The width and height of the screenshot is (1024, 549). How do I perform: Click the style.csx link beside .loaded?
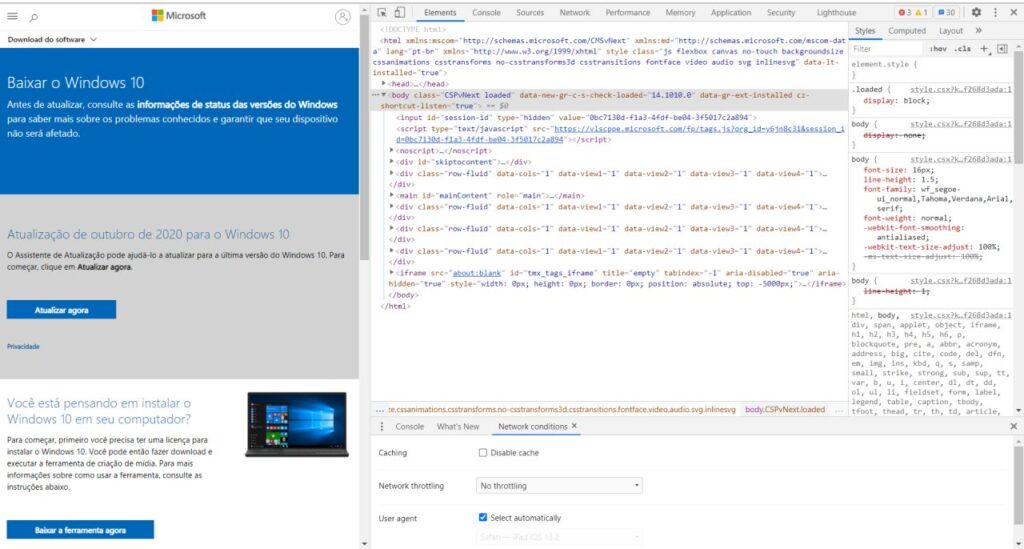click(x=961, y=89)
